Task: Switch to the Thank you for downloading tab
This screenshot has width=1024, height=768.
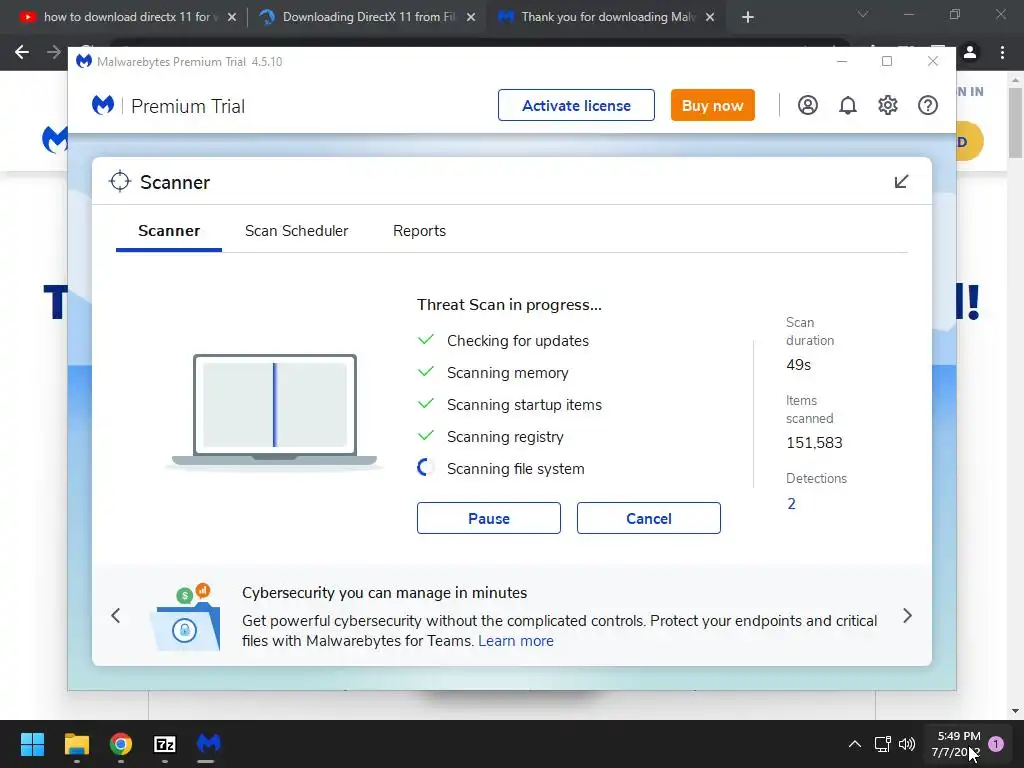Action: tap(606, 17)
